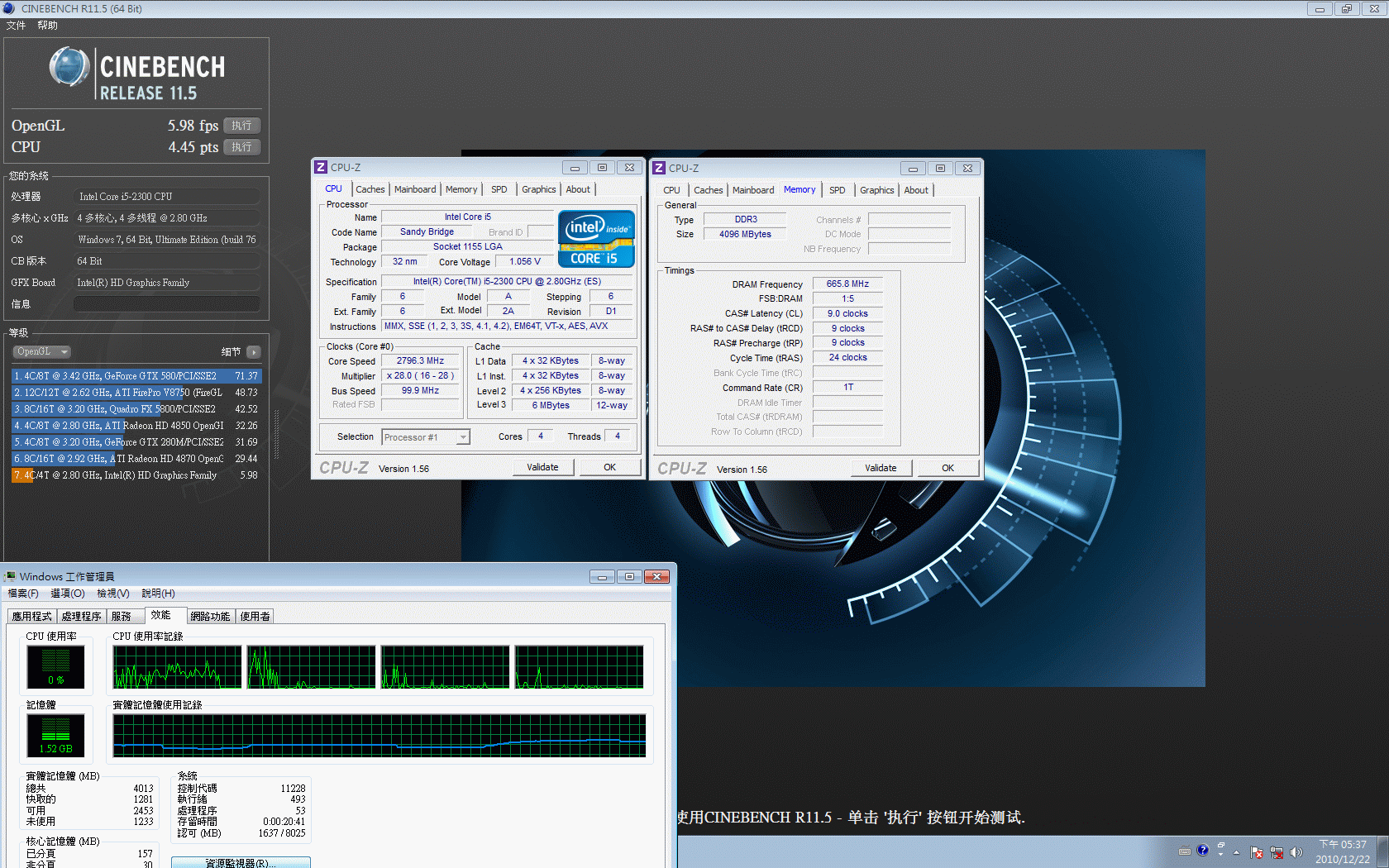Switch to Caches tab in right CPU-Z

pyautogui.click(x=709, y=190)
